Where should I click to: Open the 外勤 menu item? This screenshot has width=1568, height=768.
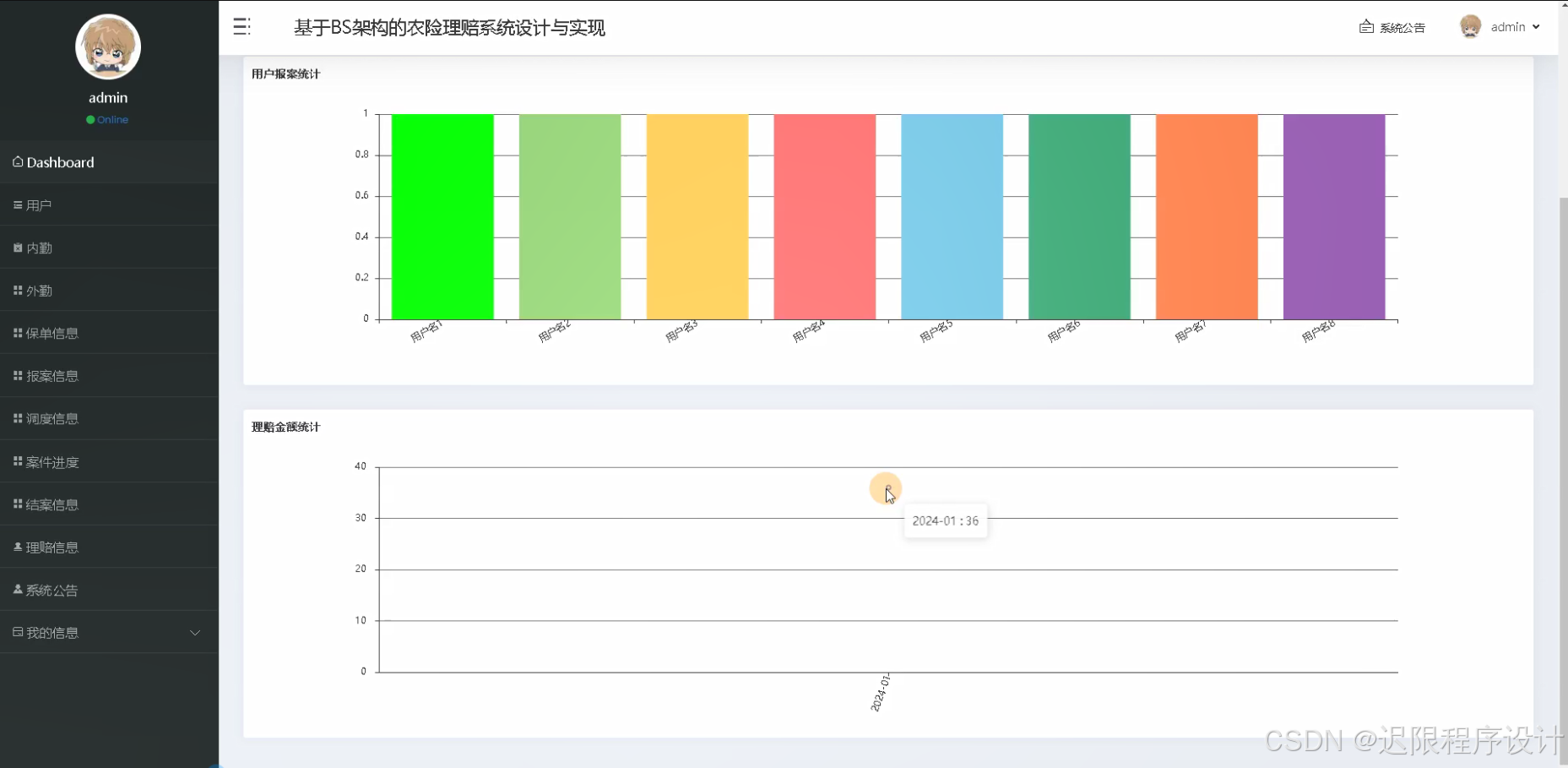[x=109, y=291]
